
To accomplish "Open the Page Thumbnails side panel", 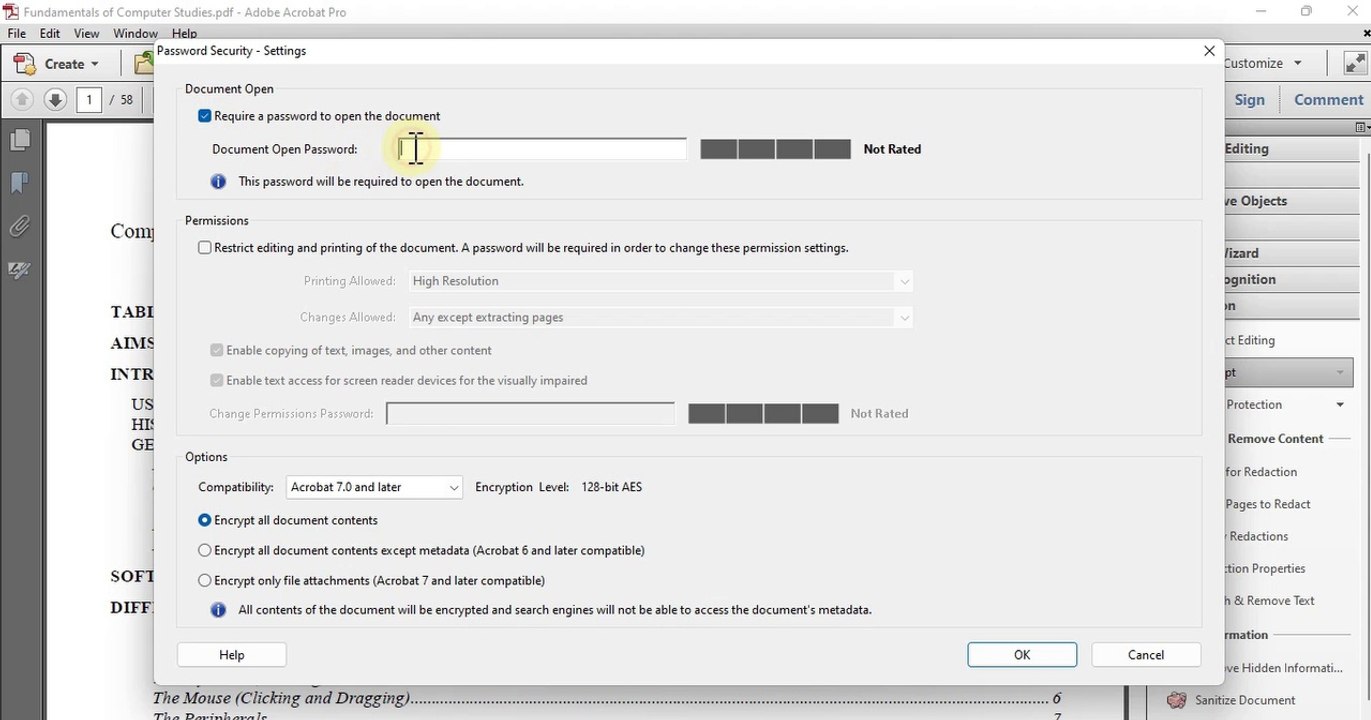I will 19,140.
